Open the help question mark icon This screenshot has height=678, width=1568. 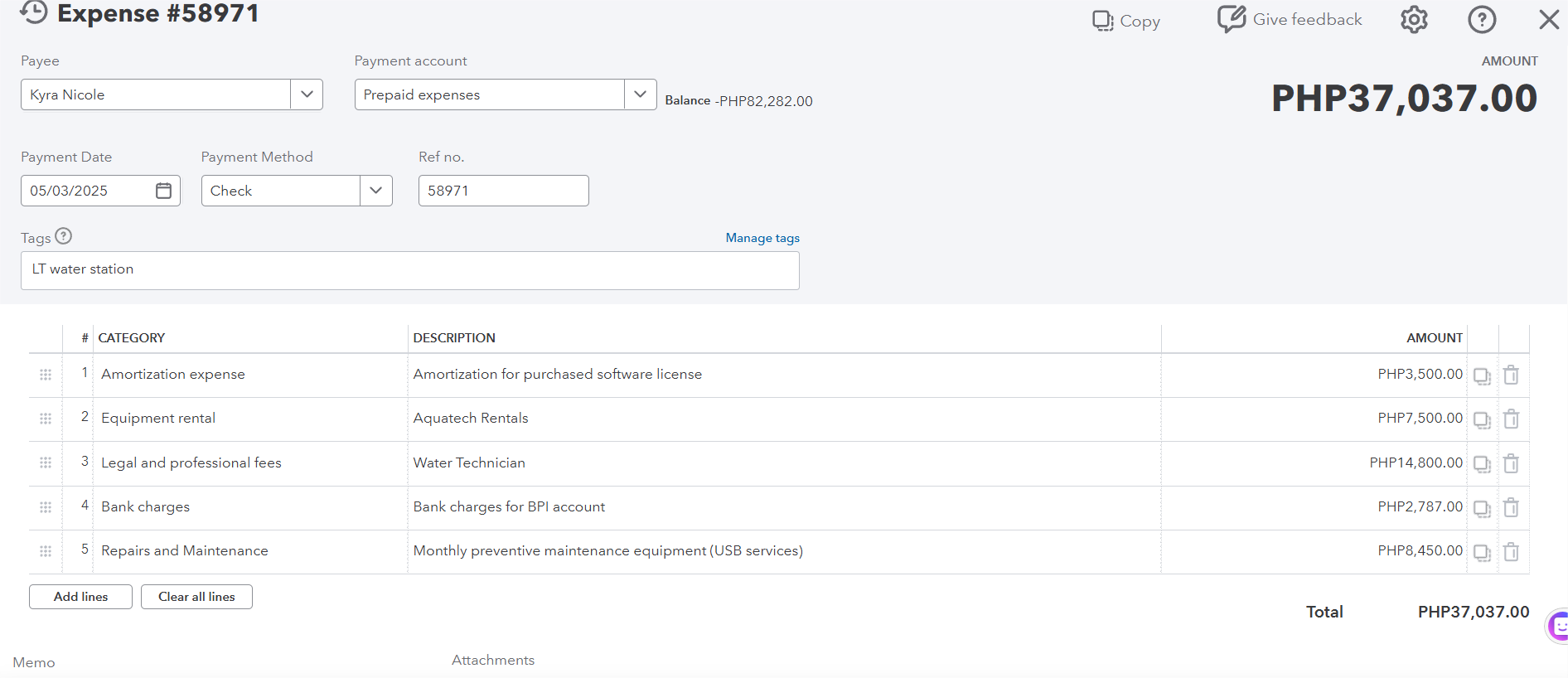[x=1482, y=20]
